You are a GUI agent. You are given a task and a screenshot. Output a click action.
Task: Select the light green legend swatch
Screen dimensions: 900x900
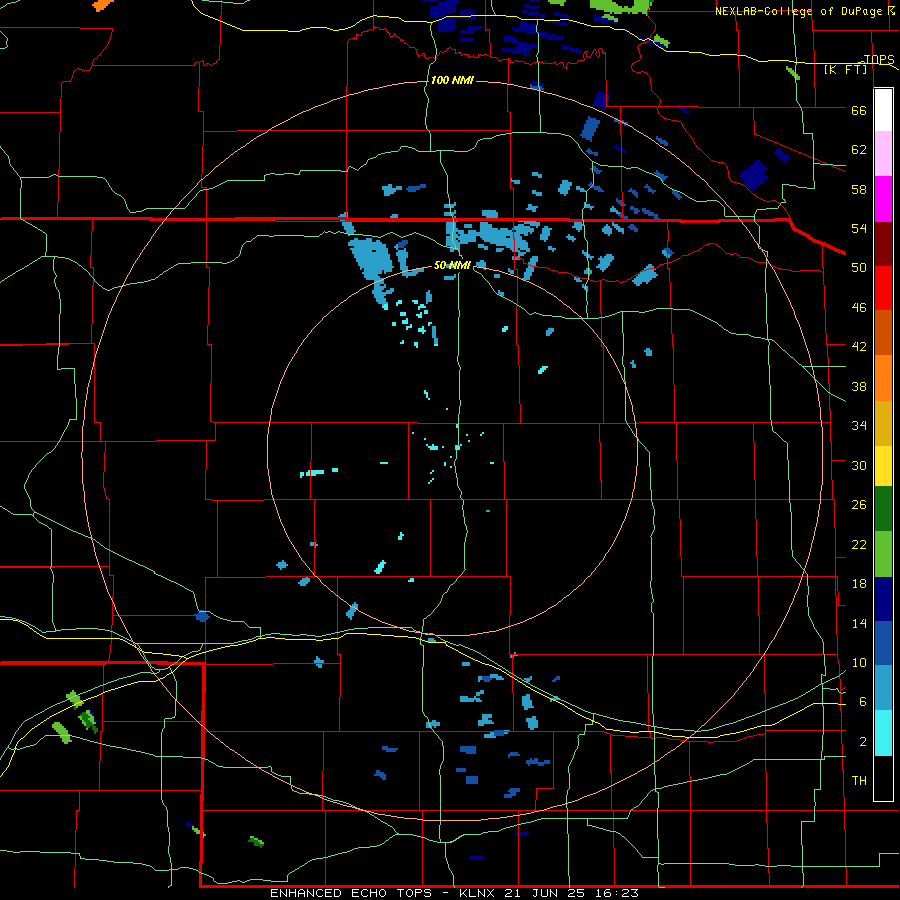point(883,554)
